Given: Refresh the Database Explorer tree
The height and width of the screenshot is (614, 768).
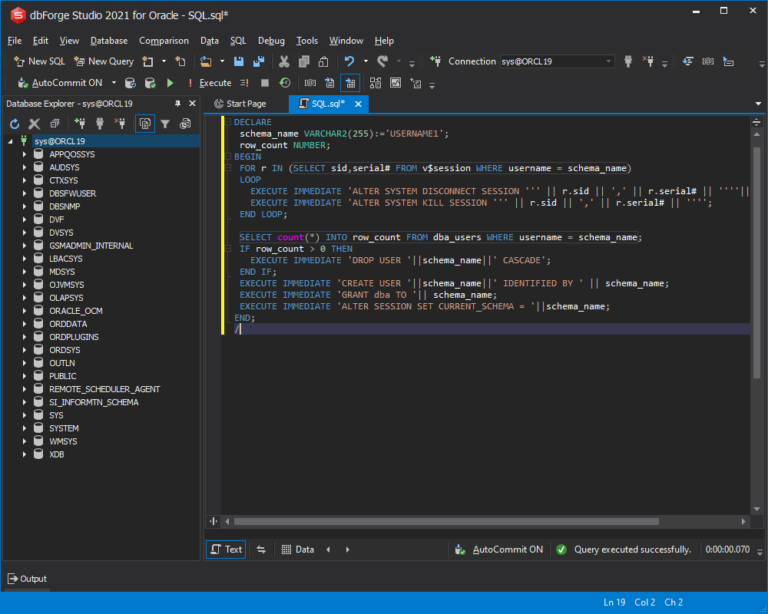Looking at the screenshot, I should coord(15,124).
